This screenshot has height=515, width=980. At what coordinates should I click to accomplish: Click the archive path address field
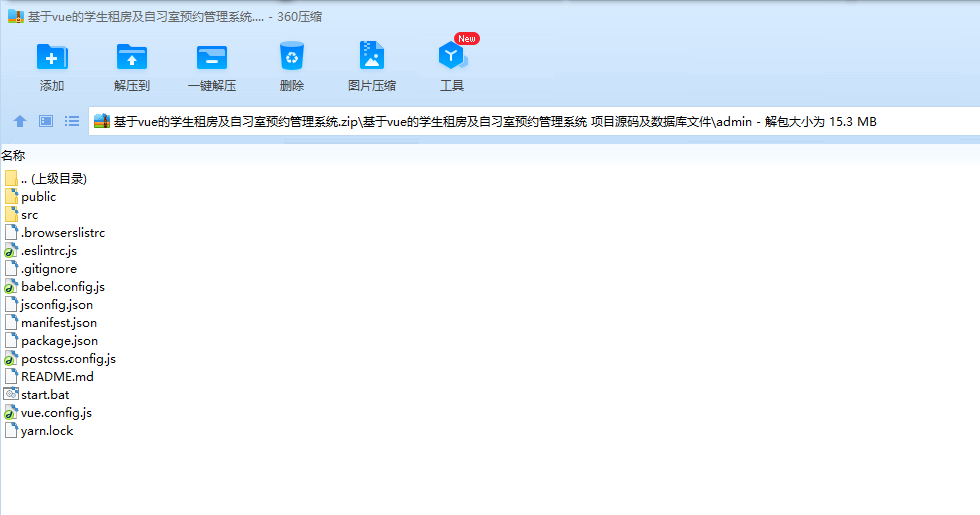coord(534,121)
